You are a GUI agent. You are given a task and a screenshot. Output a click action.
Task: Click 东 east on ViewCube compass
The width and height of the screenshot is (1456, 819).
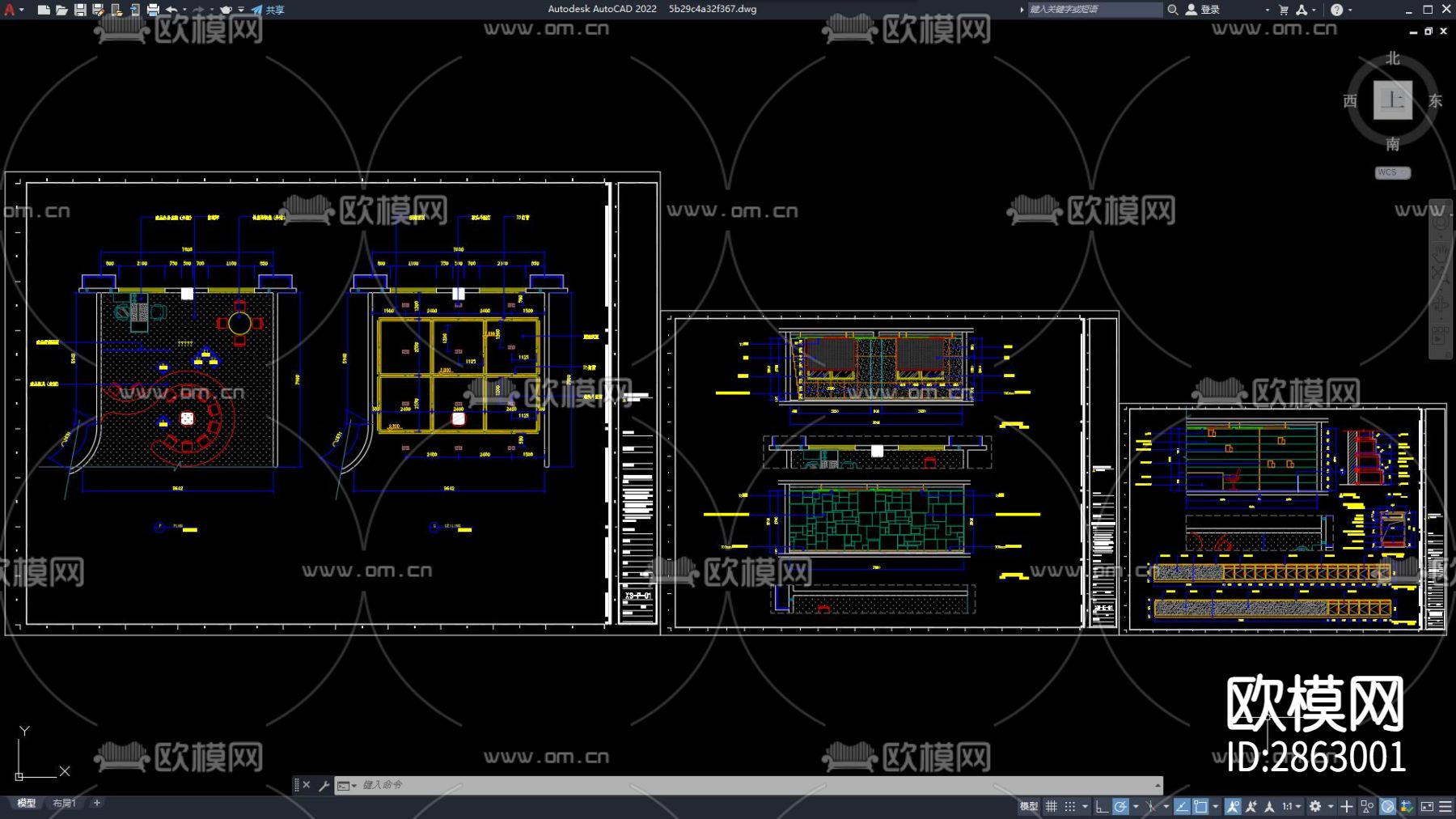pos(1435,100)
